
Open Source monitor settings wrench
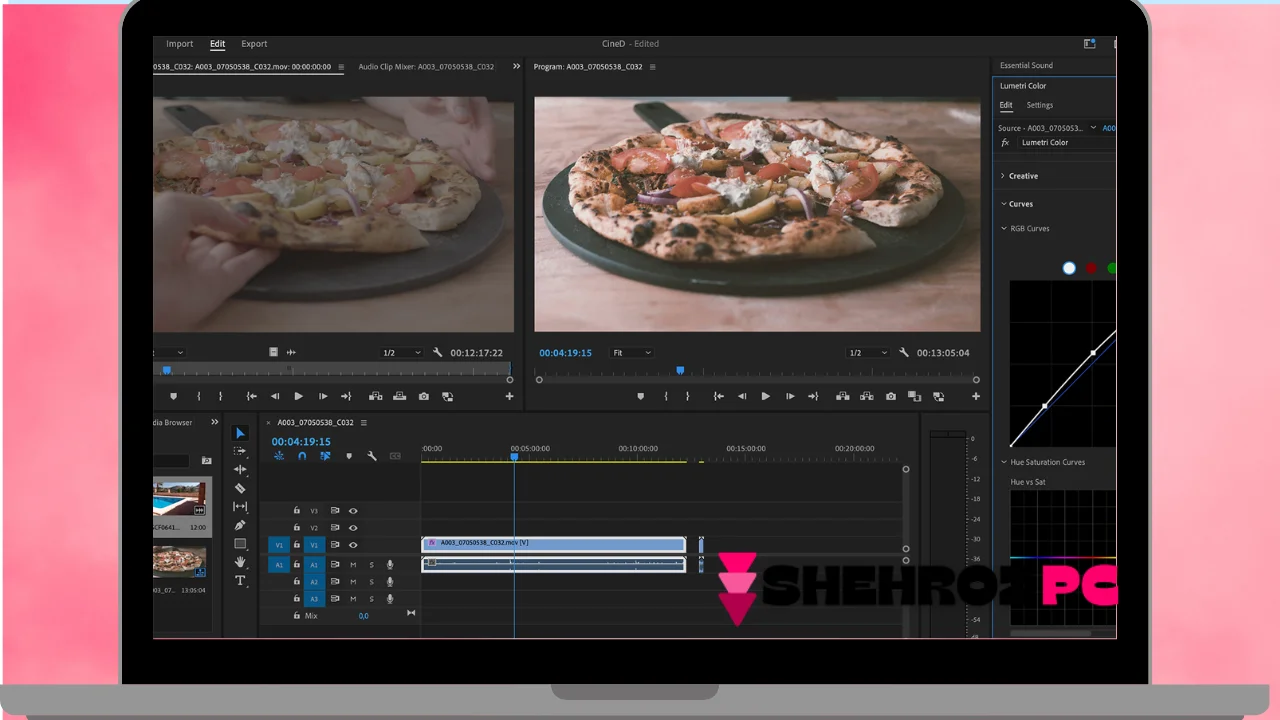(437, 353)
